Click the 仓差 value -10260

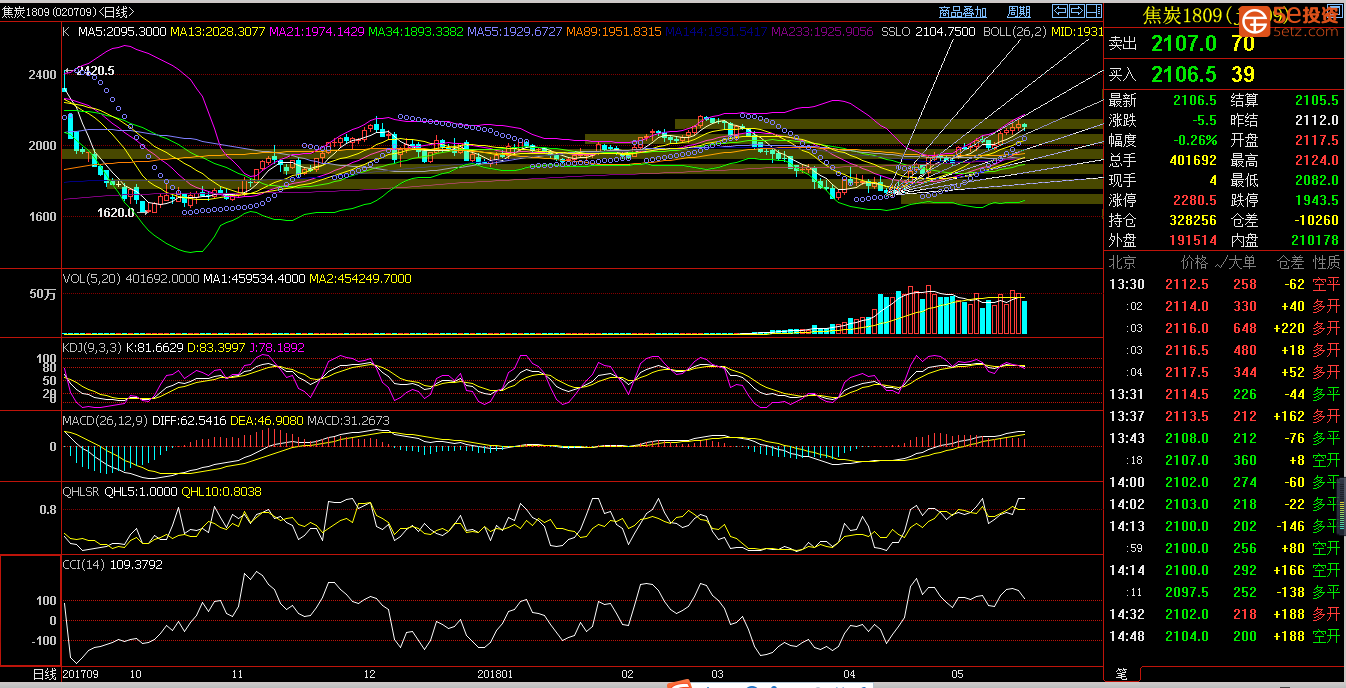(1314, 220)
